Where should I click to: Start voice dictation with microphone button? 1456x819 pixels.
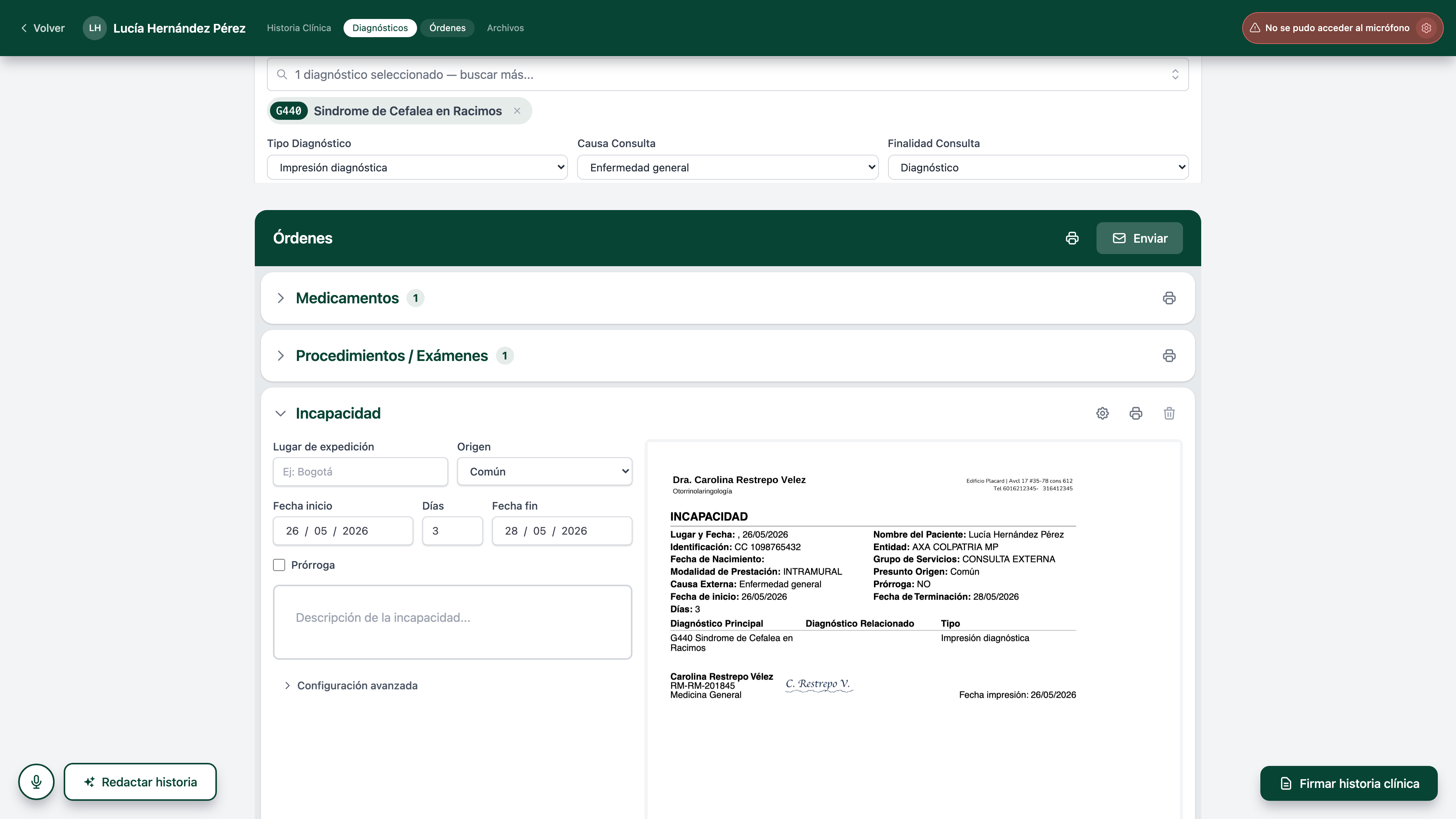[36, 782]
